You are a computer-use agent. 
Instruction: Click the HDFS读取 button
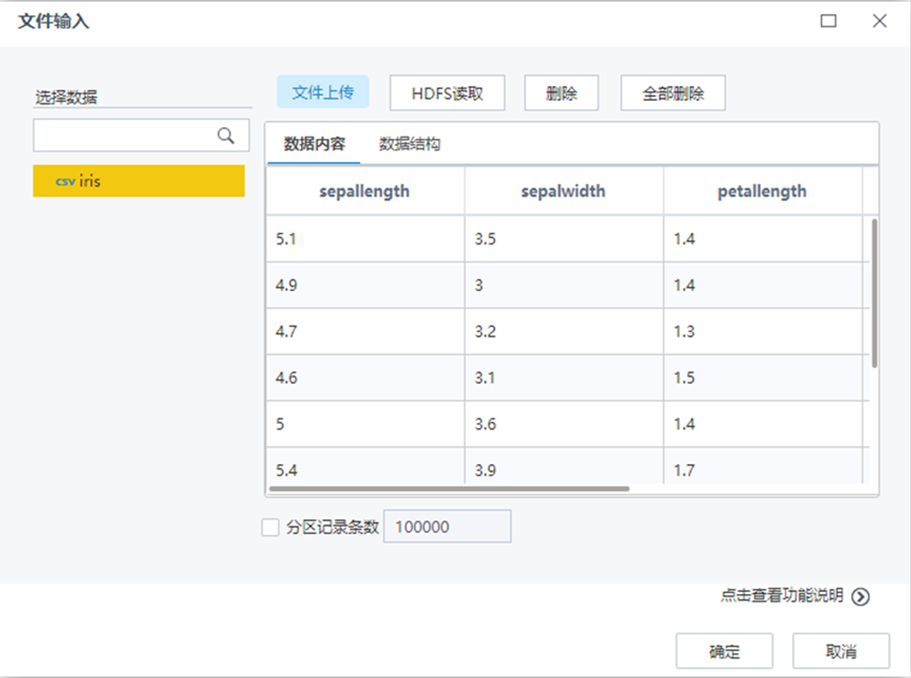447,92
